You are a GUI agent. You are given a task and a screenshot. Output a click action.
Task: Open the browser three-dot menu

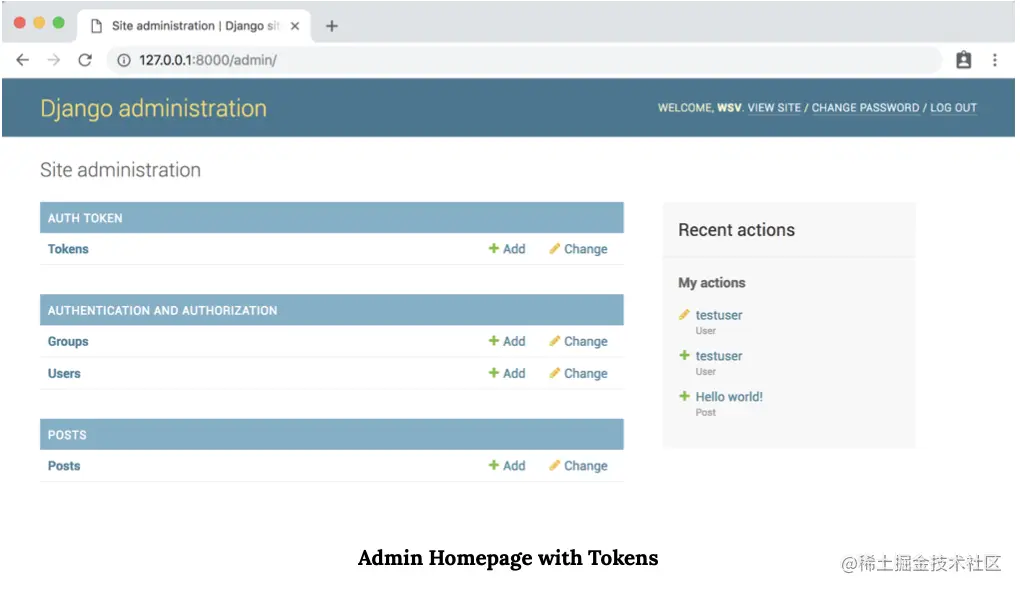(x=995, y=60)
